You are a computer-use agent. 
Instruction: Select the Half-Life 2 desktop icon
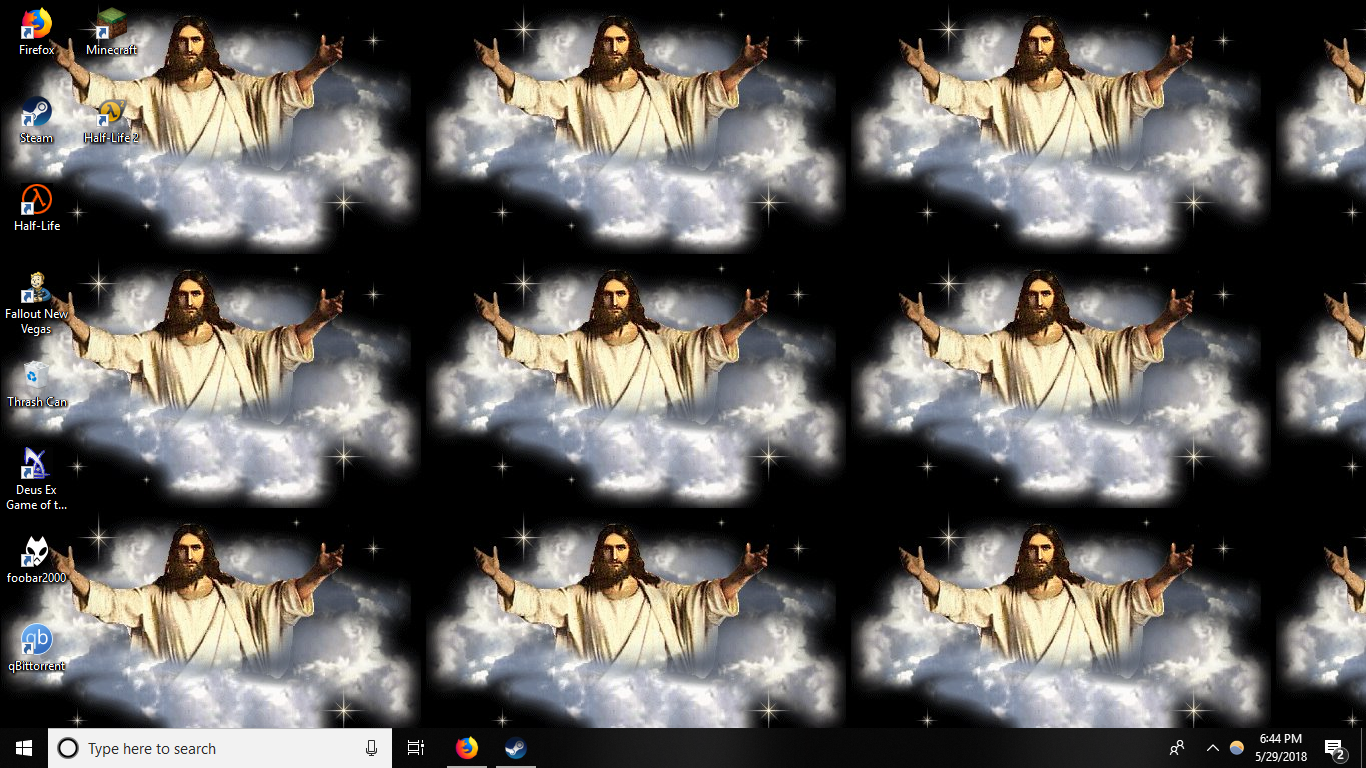(111, 120)
